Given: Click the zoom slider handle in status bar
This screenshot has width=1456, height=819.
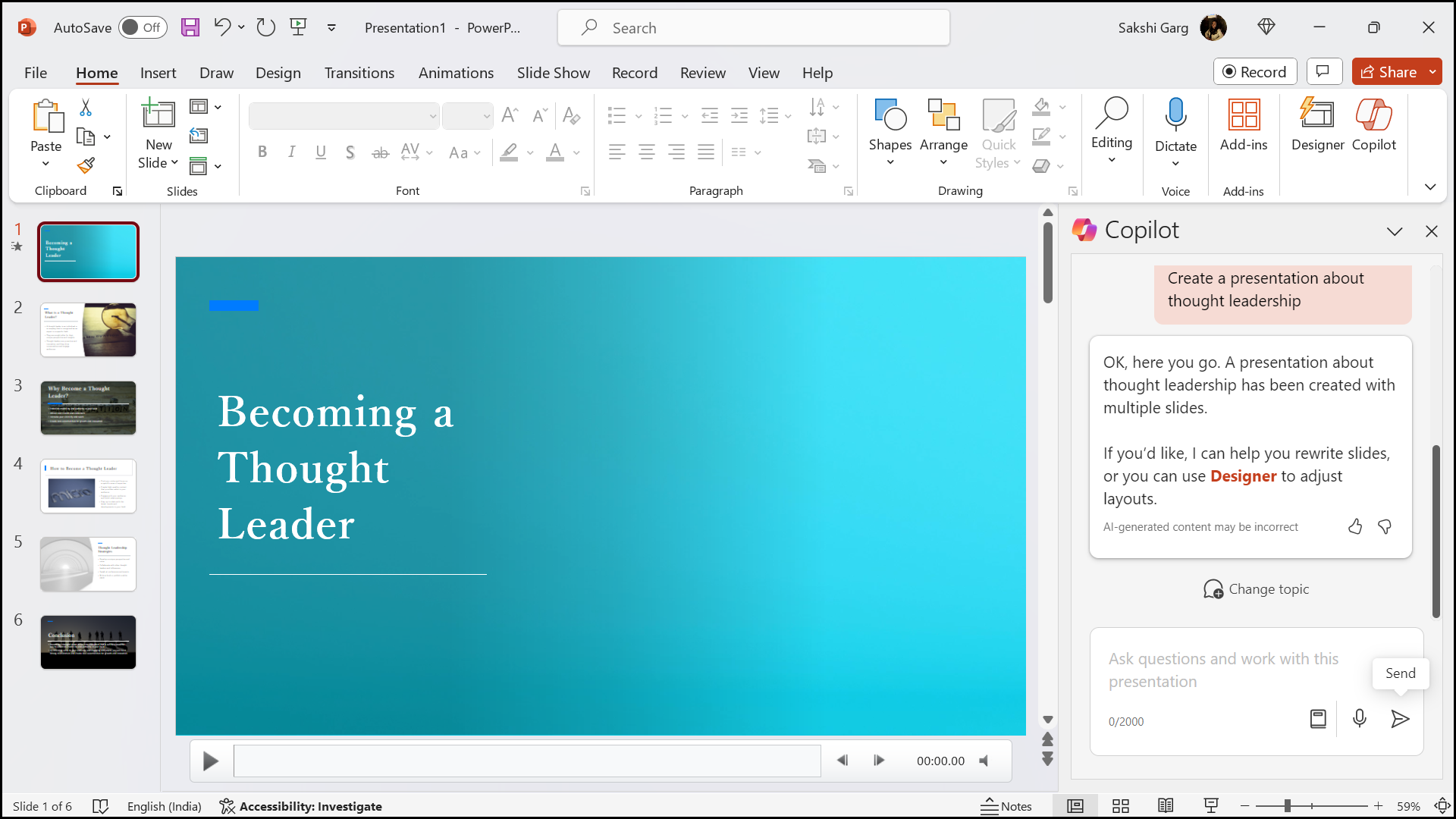Looking at the screenshot, I should pos(1287,806).
